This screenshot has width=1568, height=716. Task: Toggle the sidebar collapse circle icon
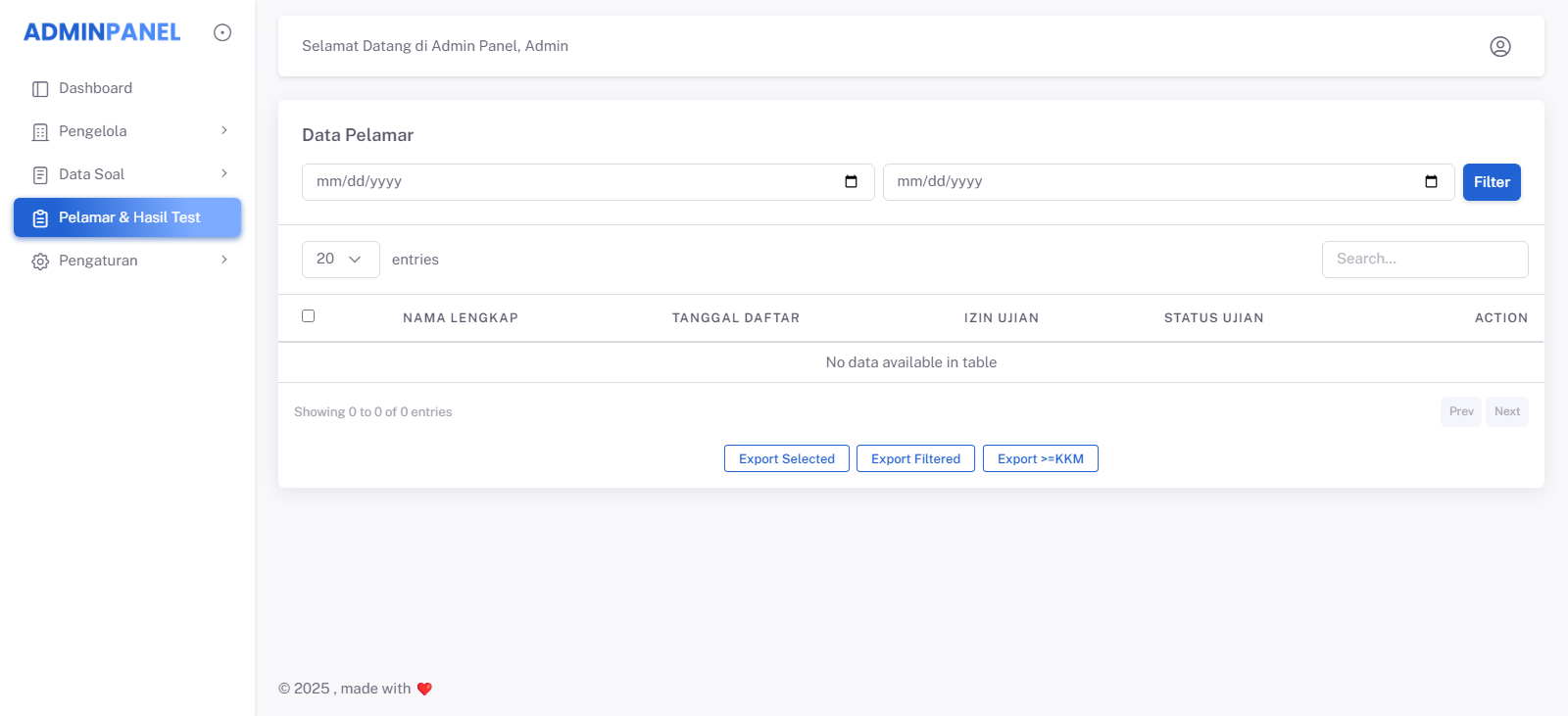[x=222, y=32]
